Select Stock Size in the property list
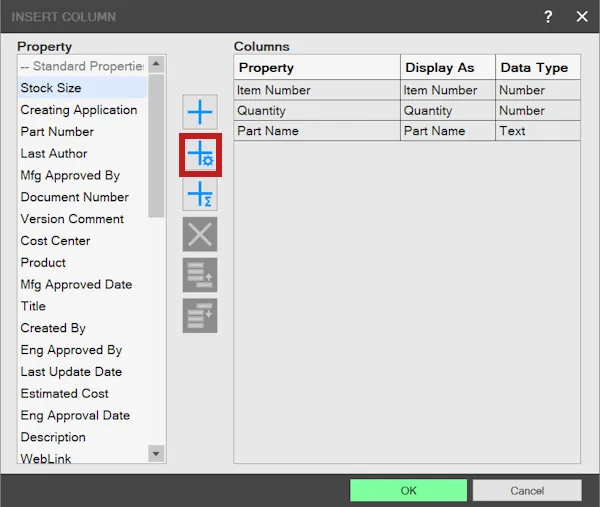This screenshot has height=507, width=600. 82,88
